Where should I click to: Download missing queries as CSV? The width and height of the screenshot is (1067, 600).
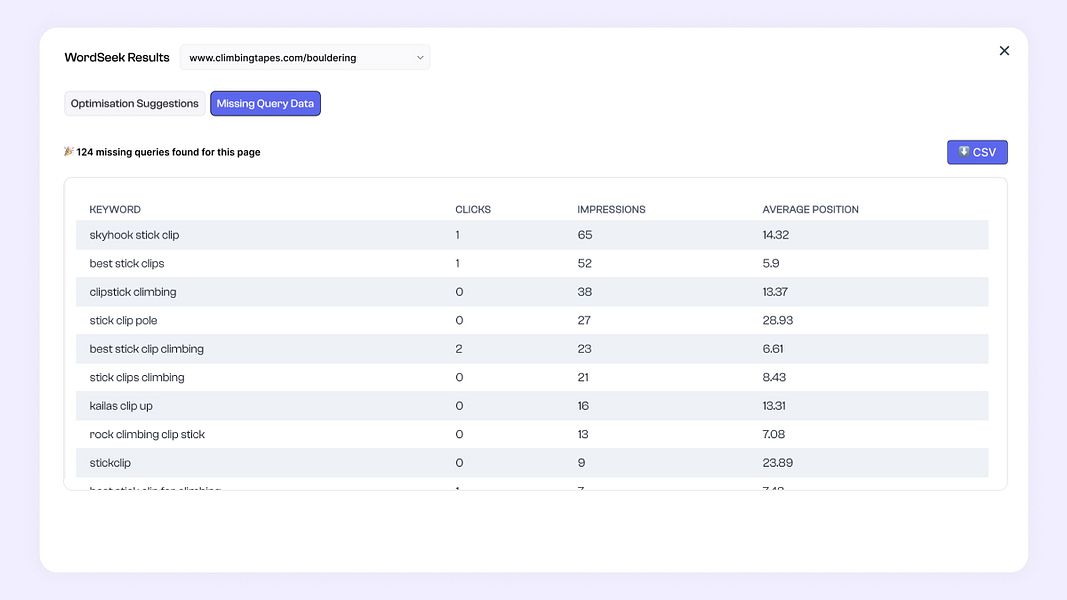tap(977, 152)
